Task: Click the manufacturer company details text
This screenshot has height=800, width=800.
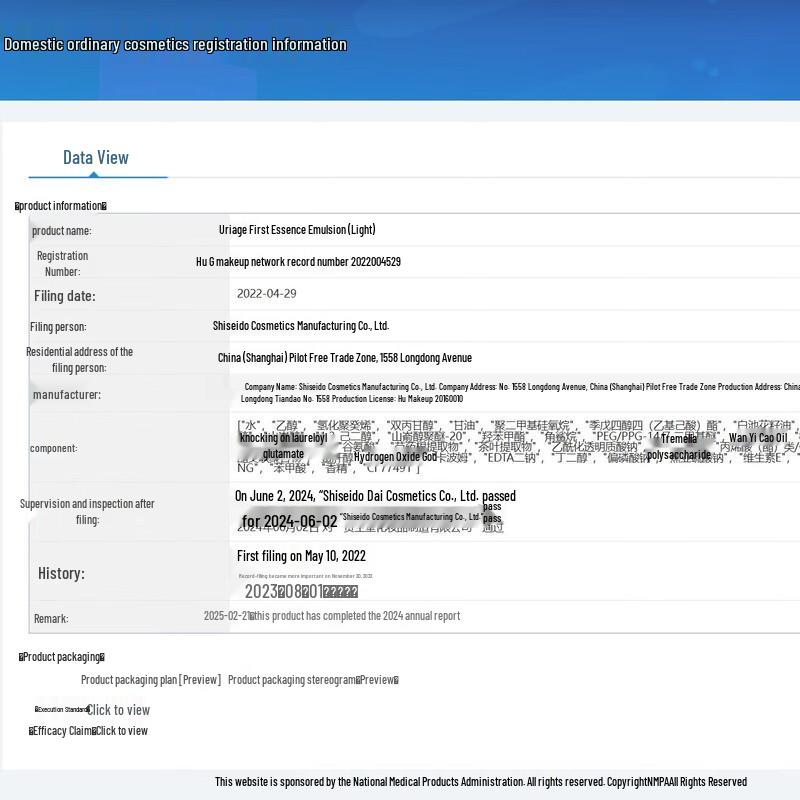Action: 520,392
